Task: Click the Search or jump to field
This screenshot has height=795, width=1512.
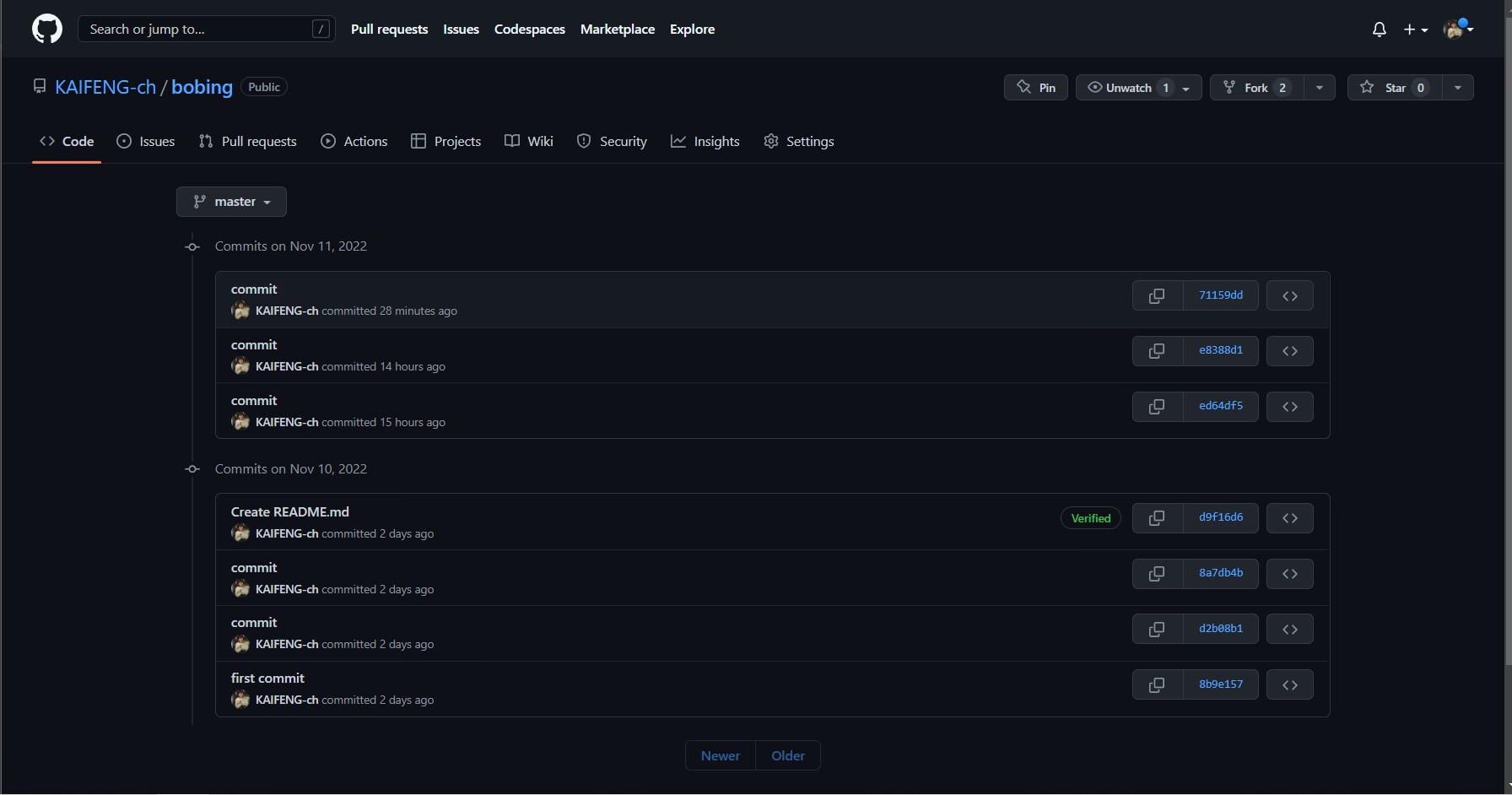Action: point(207,29)
